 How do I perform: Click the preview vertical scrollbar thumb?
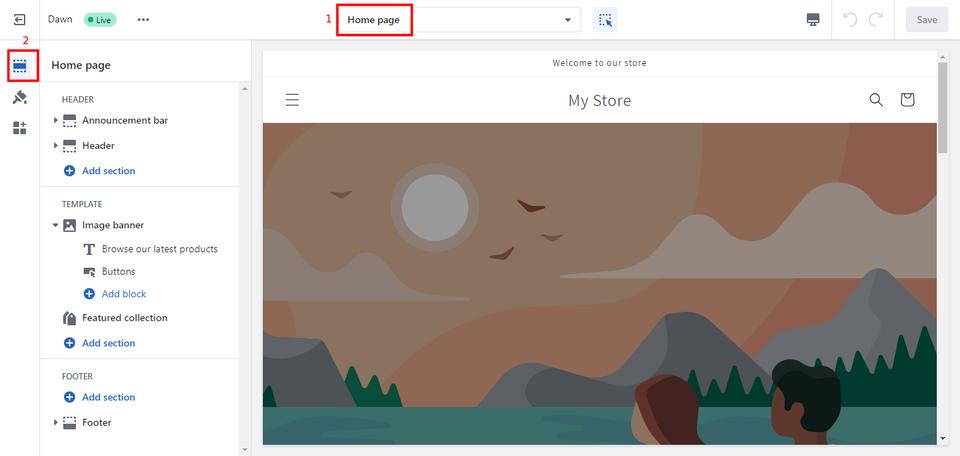[942, 107]
